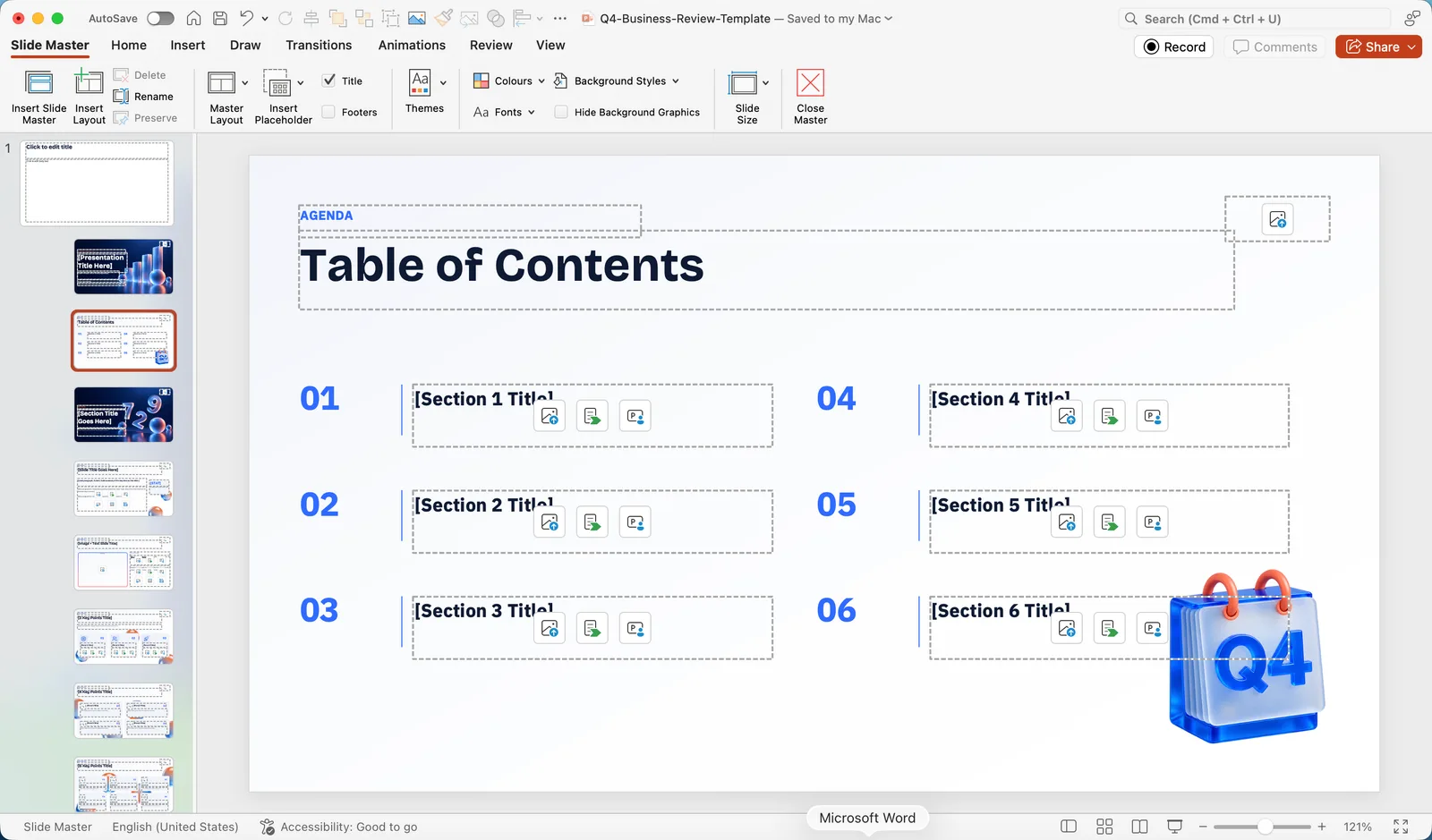Enable the Footers checkbox

pos(328,112)
